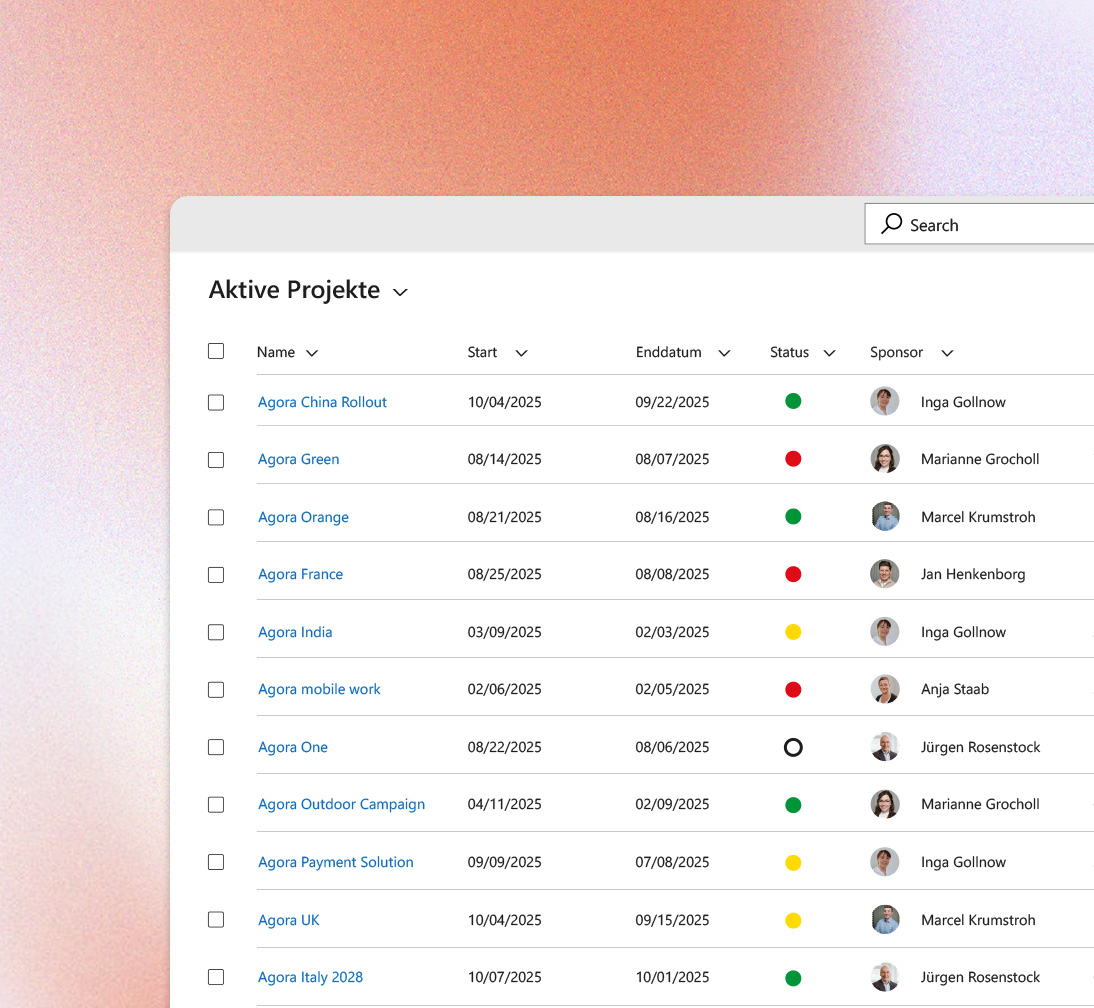Tick the Agora Italy 2028 checkbox
The image size is (1094, 1008).
216,977
